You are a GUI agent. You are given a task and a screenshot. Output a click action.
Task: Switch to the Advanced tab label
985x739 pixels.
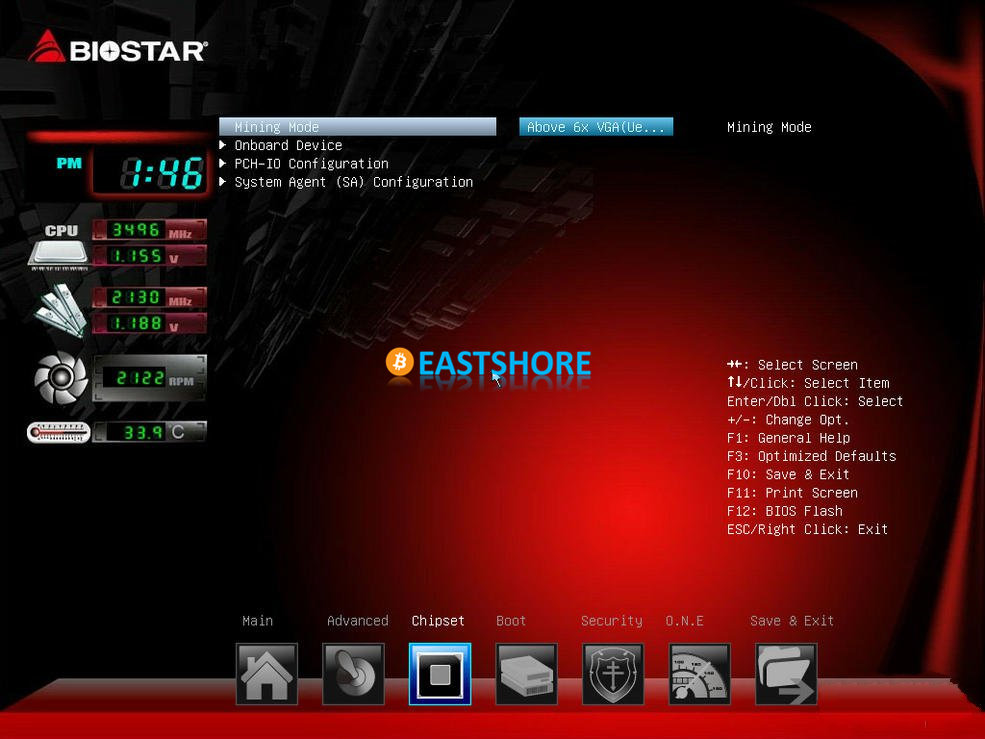tap(357, 621)
